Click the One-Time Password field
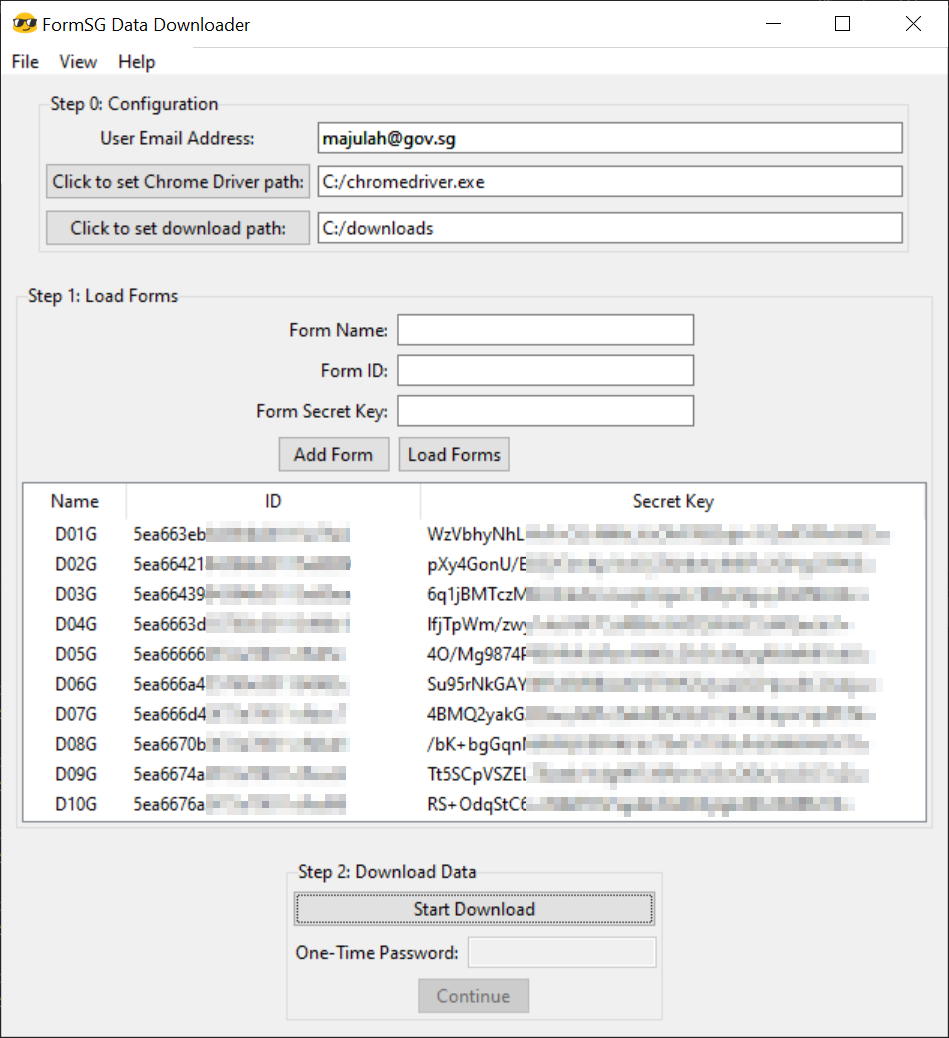Viewport: 949px width, 1038px height. point(562,953)
